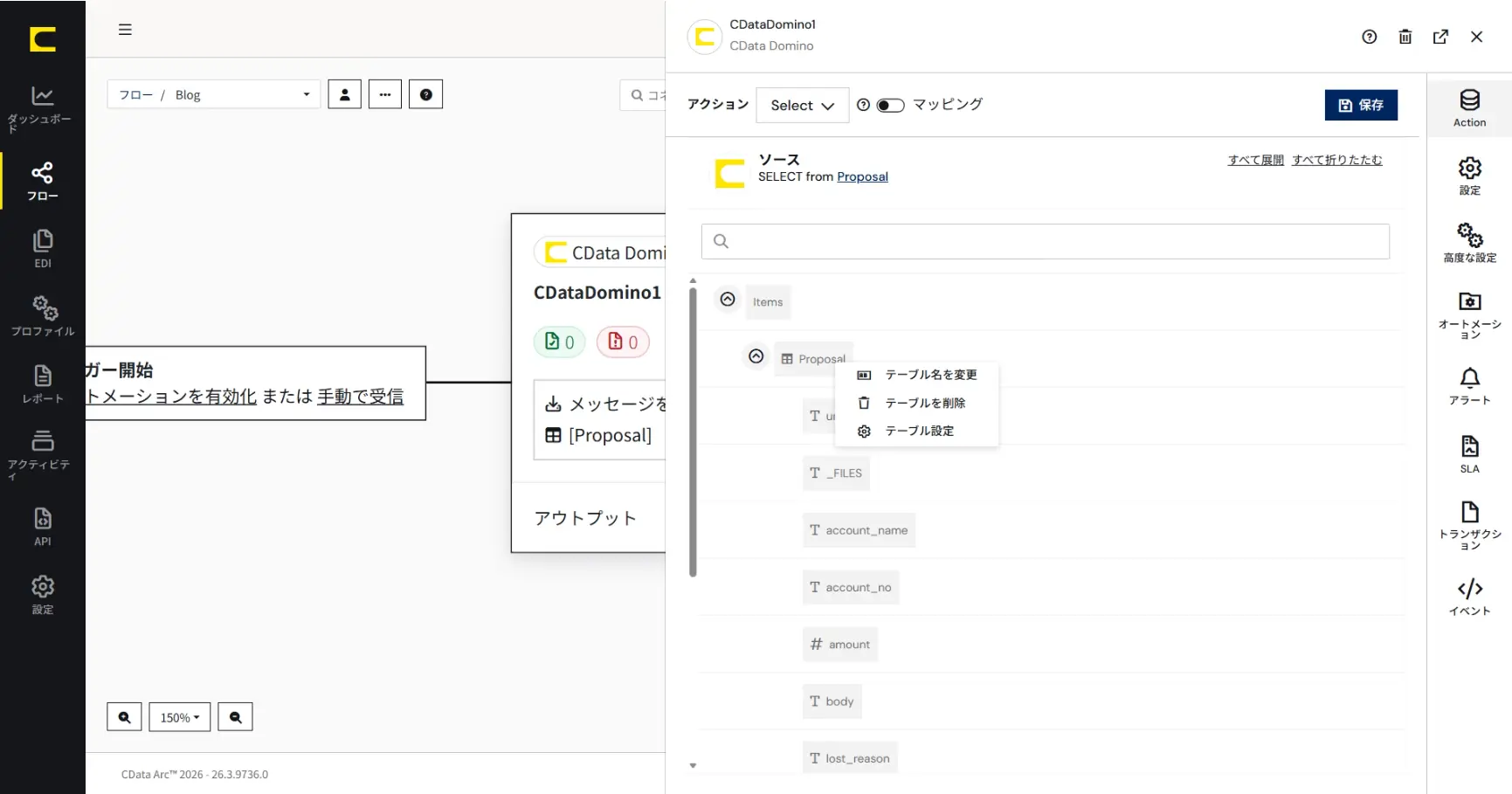The image size is (1512, 794).
Task: Open the 高度な設定 tab
Action: pos(1470,243)
